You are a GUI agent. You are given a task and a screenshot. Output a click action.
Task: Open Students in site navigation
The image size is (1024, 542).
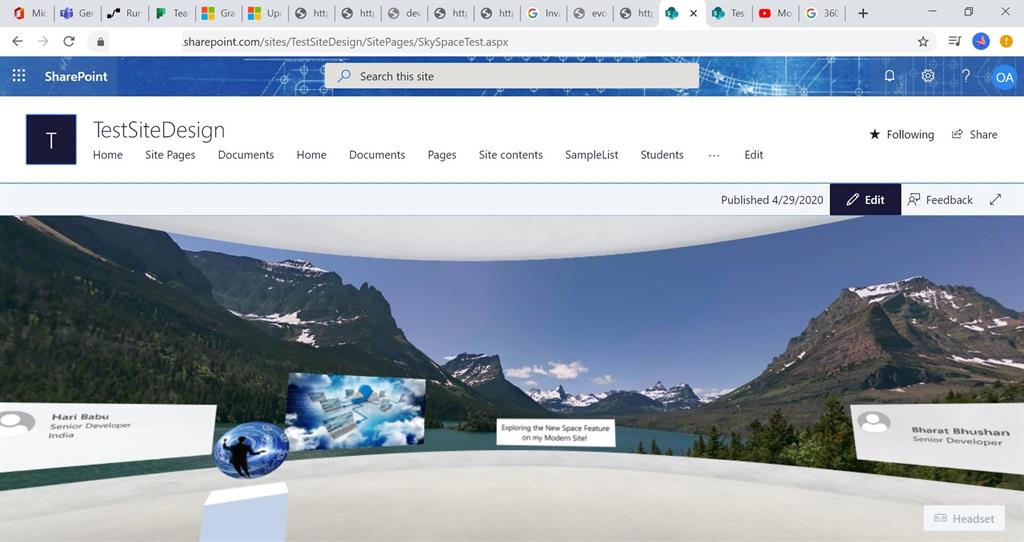(662, 155)
